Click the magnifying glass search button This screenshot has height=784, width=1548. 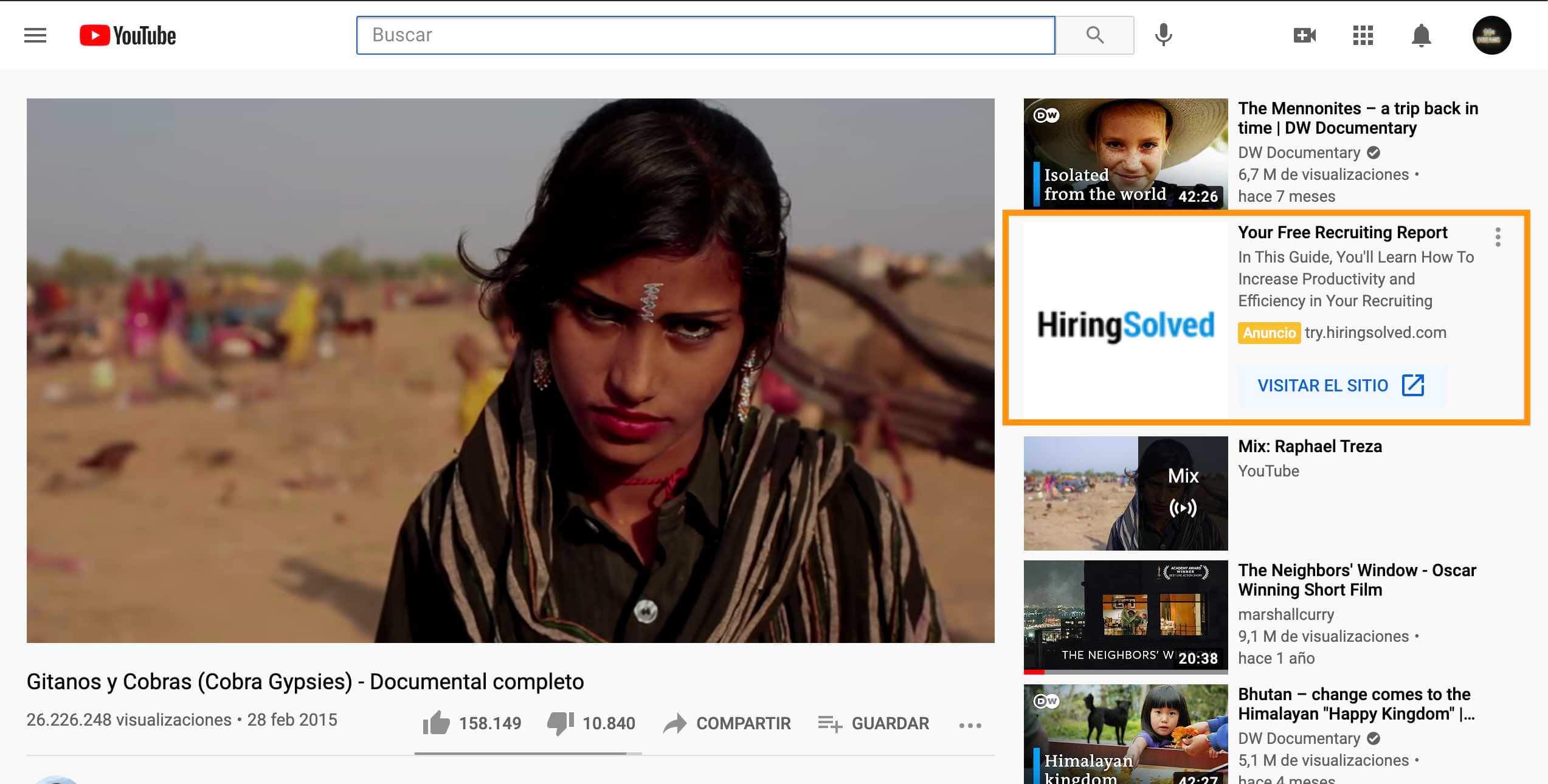pyautogui.click(x=1094, y=35)
